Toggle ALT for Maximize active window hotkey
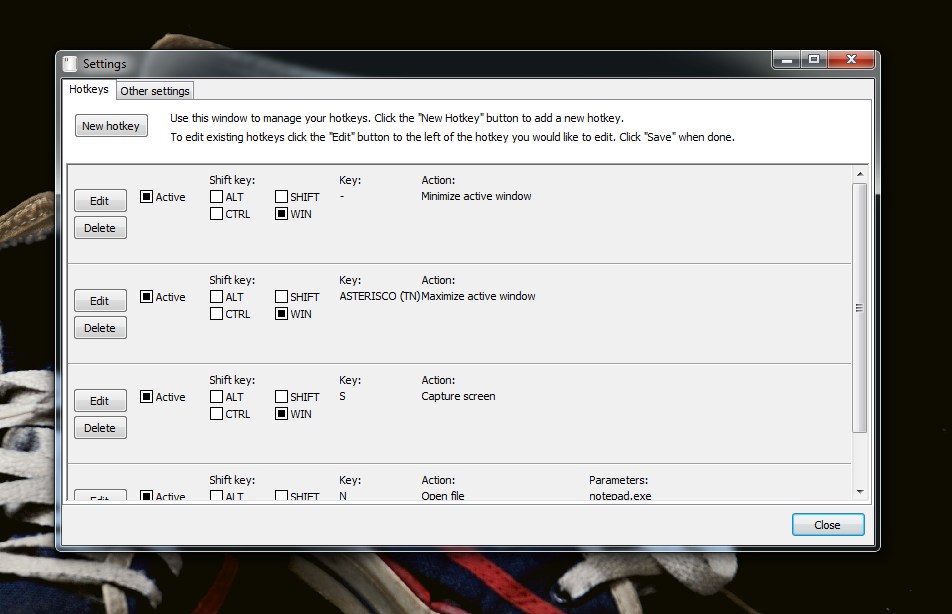Image resolution: width=952 pixels, height=614 pixels. [216, 297]
